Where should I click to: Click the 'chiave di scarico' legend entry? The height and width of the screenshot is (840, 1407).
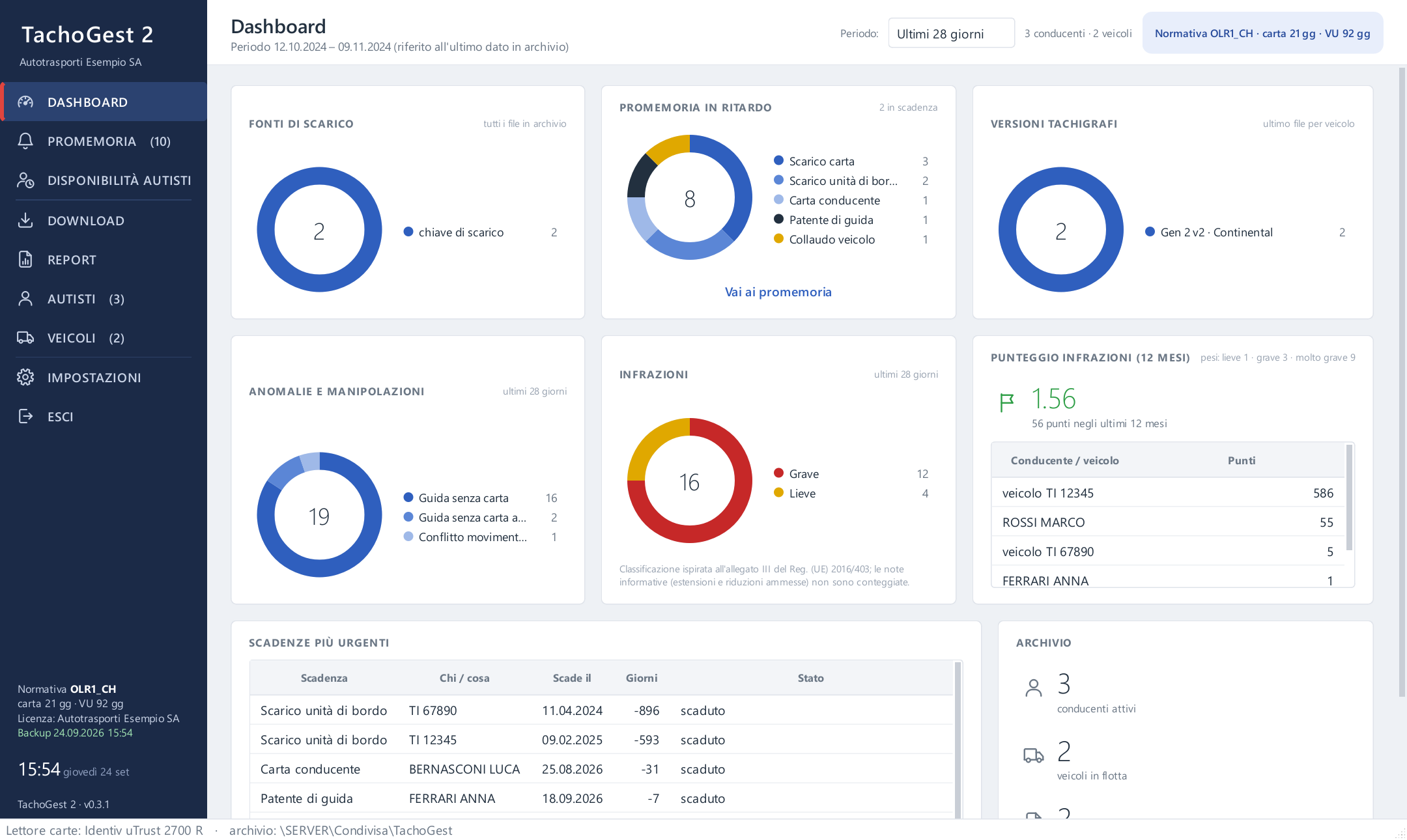coord(480,232)
